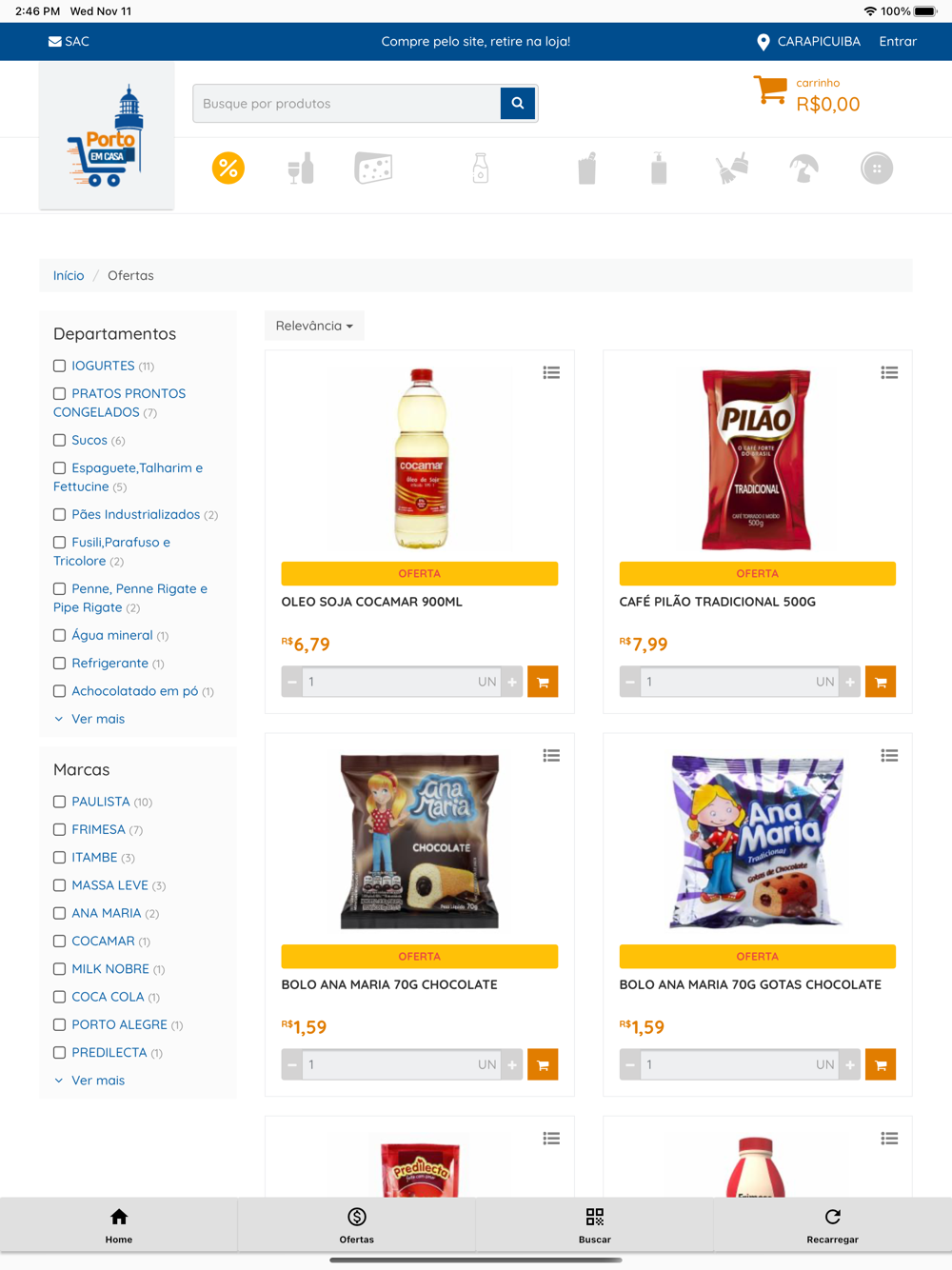Click the Entrar login link

(x=898, y=42)
